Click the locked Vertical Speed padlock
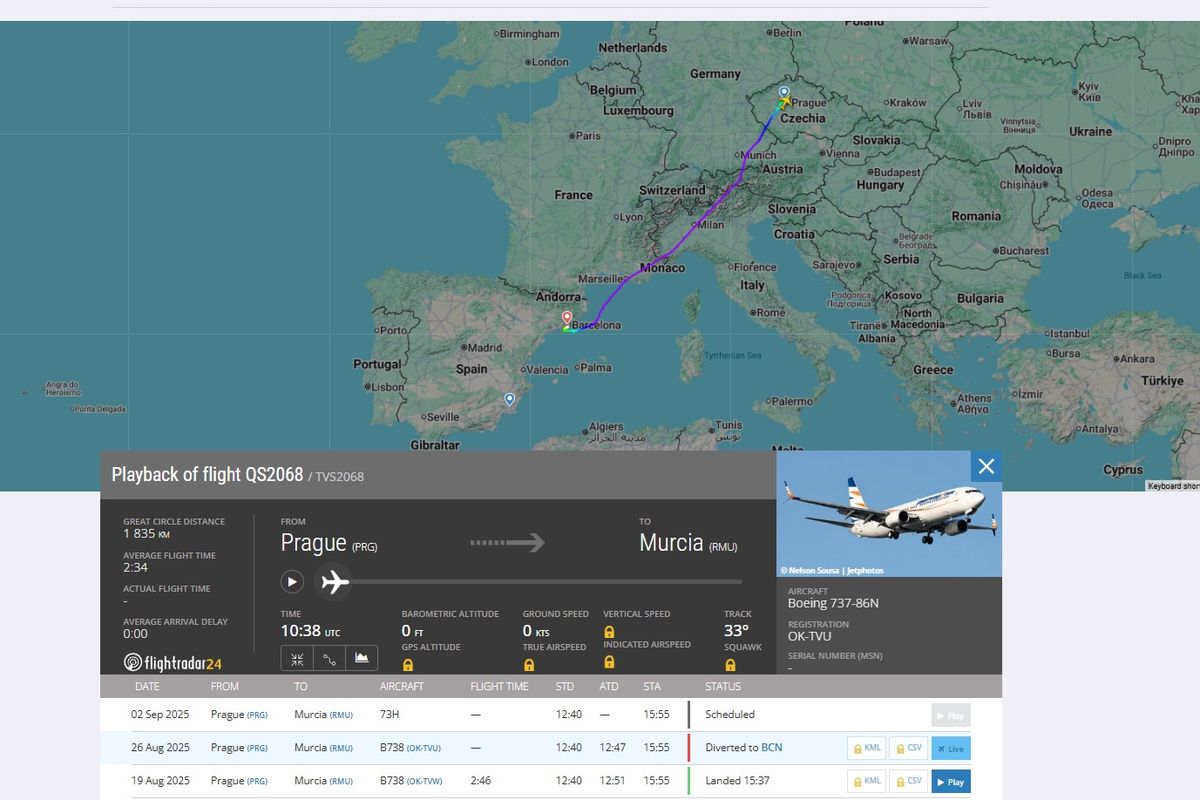 (x=609, y=632)
